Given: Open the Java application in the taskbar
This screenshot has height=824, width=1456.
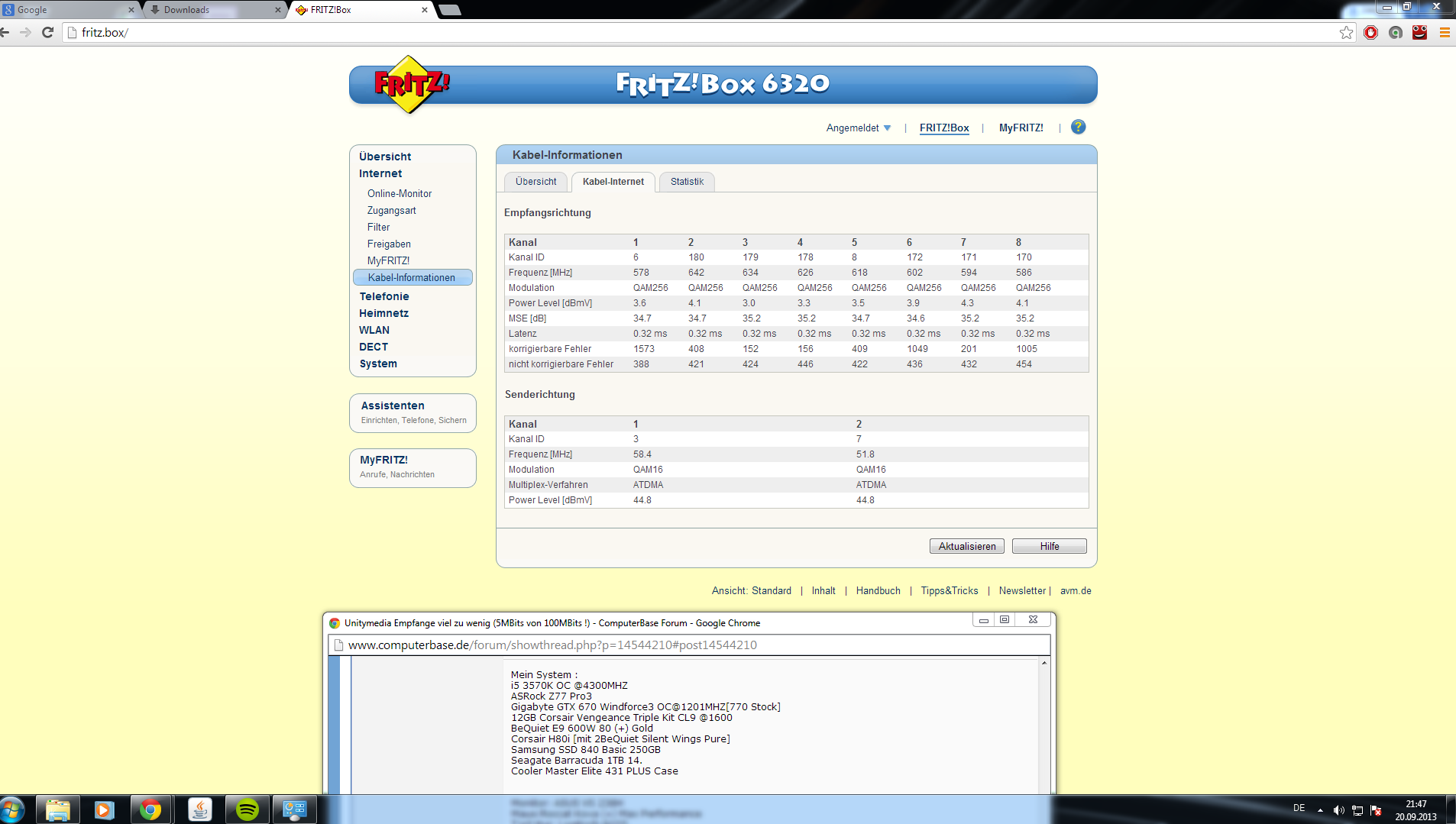Looking at the screenshot, I should tap(199, 809).
